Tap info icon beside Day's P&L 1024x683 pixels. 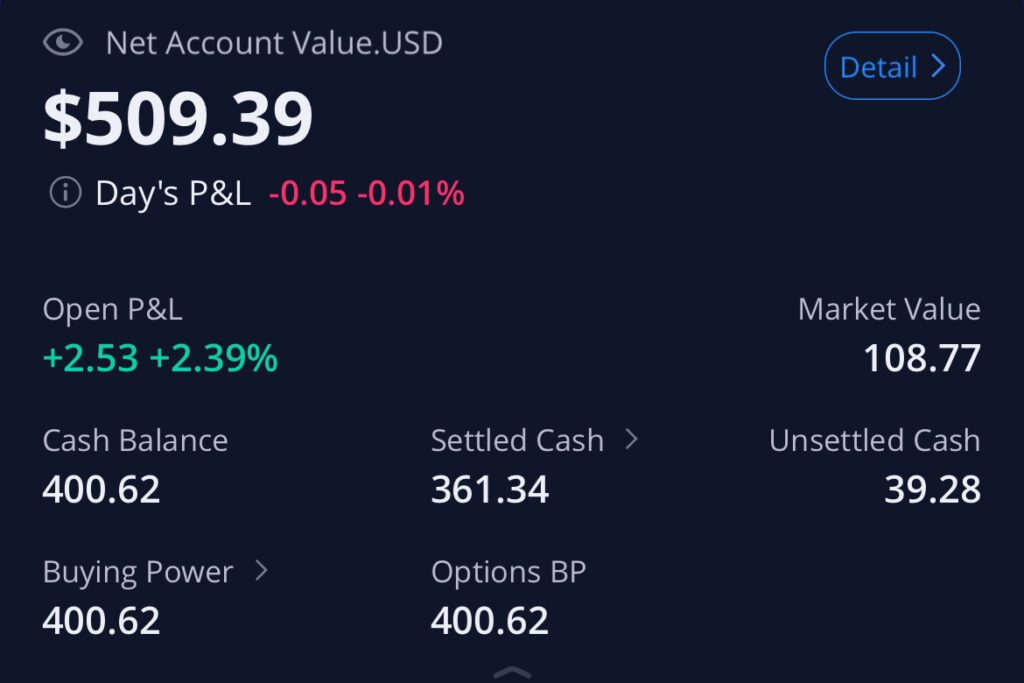point(65,193)
